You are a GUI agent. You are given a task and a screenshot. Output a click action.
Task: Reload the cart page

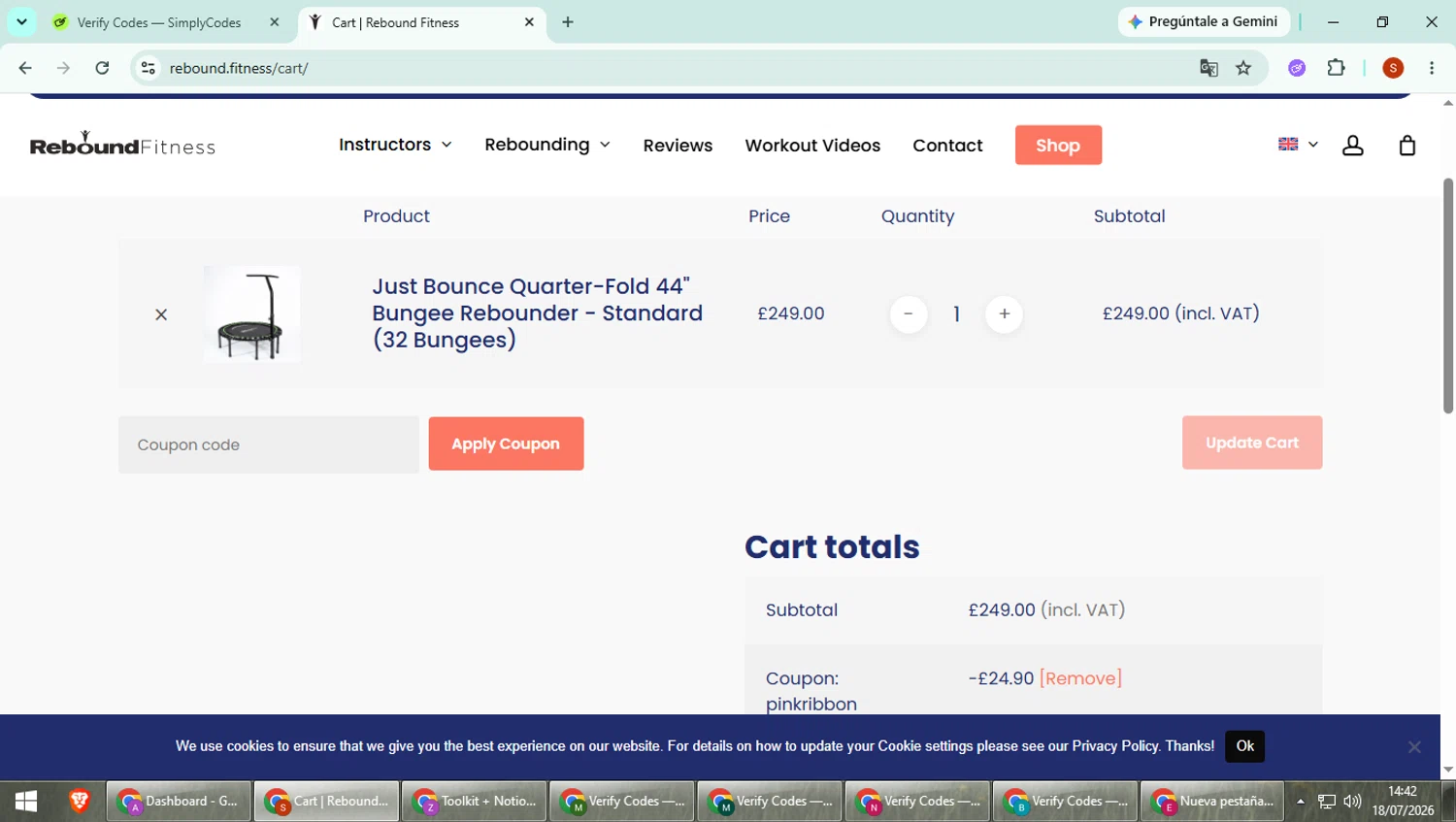102,68
